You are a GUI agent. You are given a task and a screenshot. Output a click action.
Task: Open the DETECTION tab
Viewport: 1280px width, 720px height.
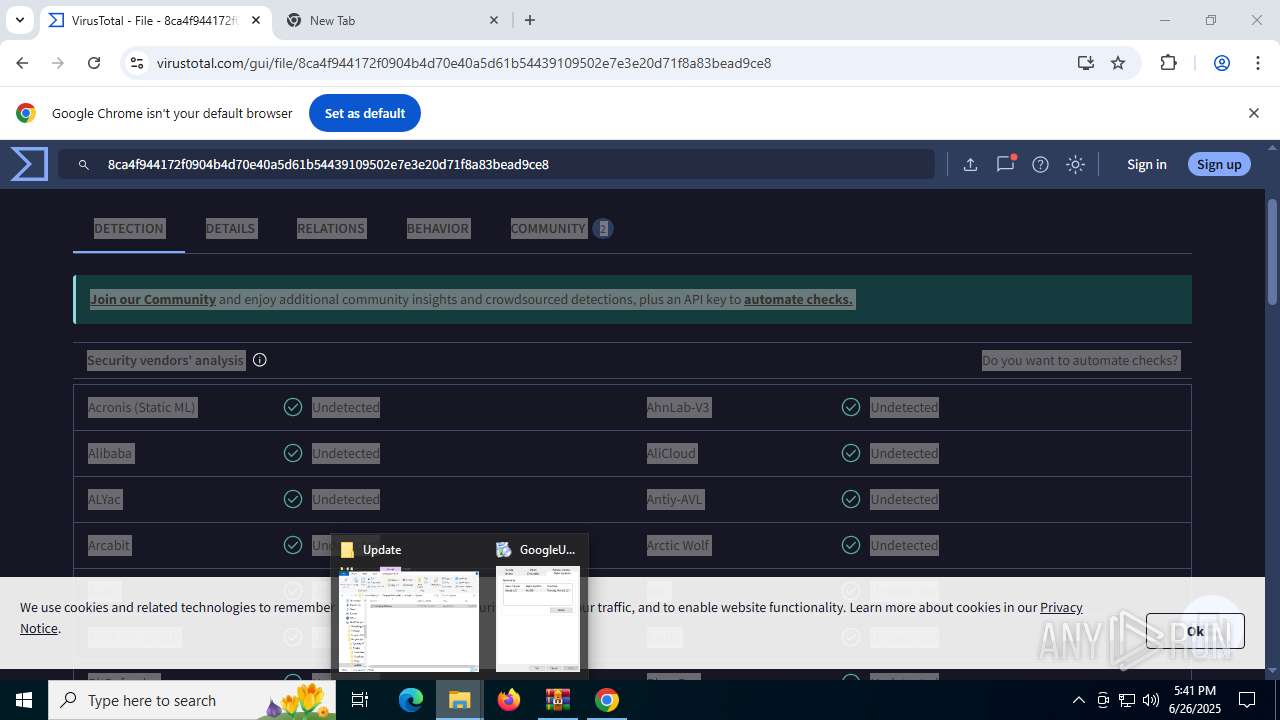[x=129, y=228]
